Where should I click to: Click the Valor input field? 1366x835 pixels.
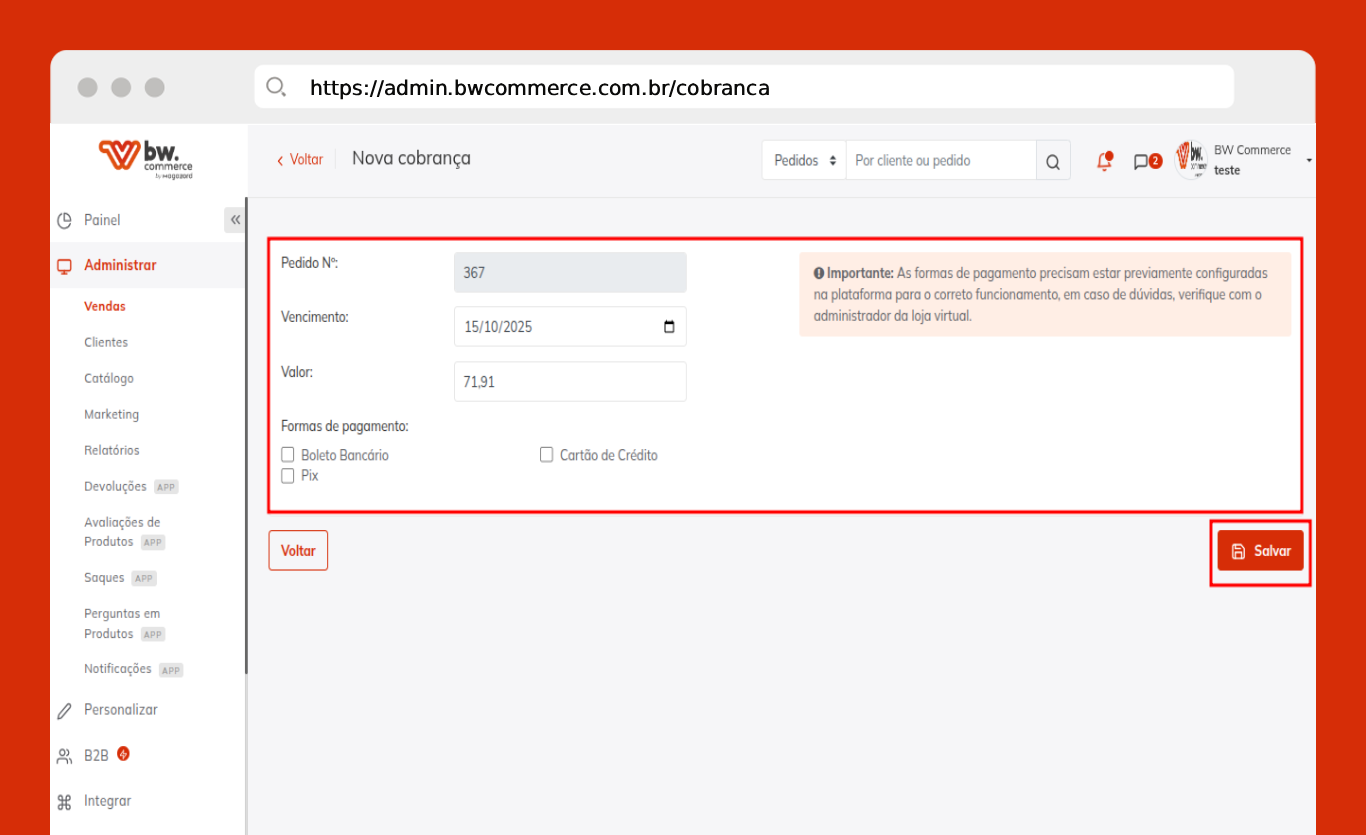click(x=570, y=381)
